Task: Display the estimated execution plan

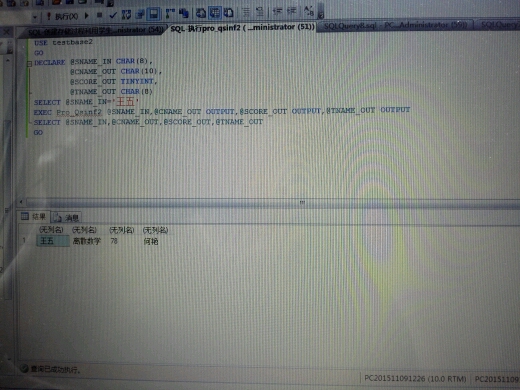Action: [126, 14]
